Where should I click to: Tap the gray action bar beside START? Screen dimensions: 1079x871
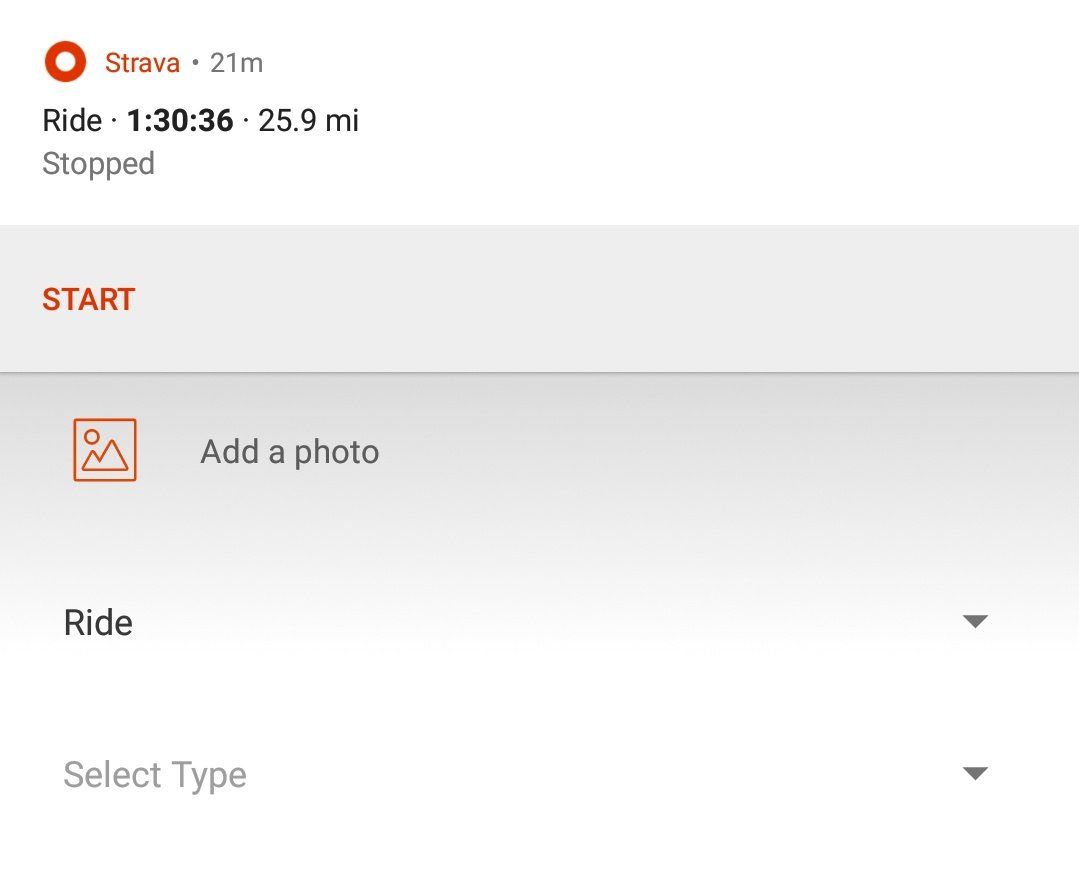coord(600,299)
